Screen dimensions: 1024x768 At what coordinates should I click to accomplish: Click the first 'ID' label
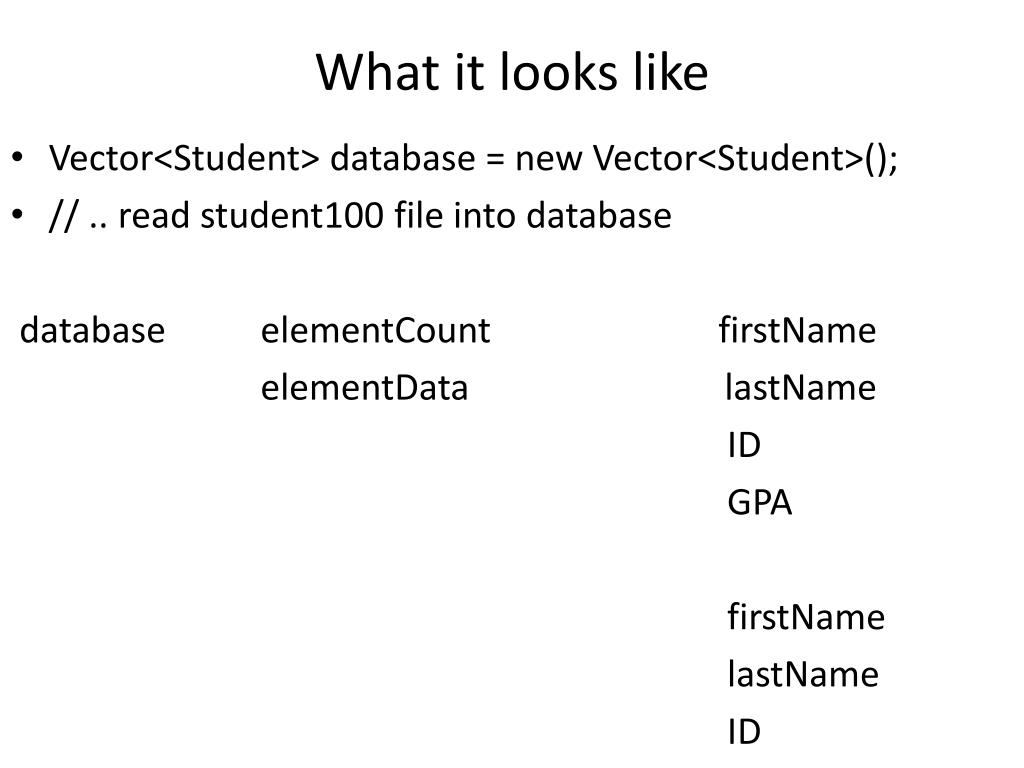(744, 445)
